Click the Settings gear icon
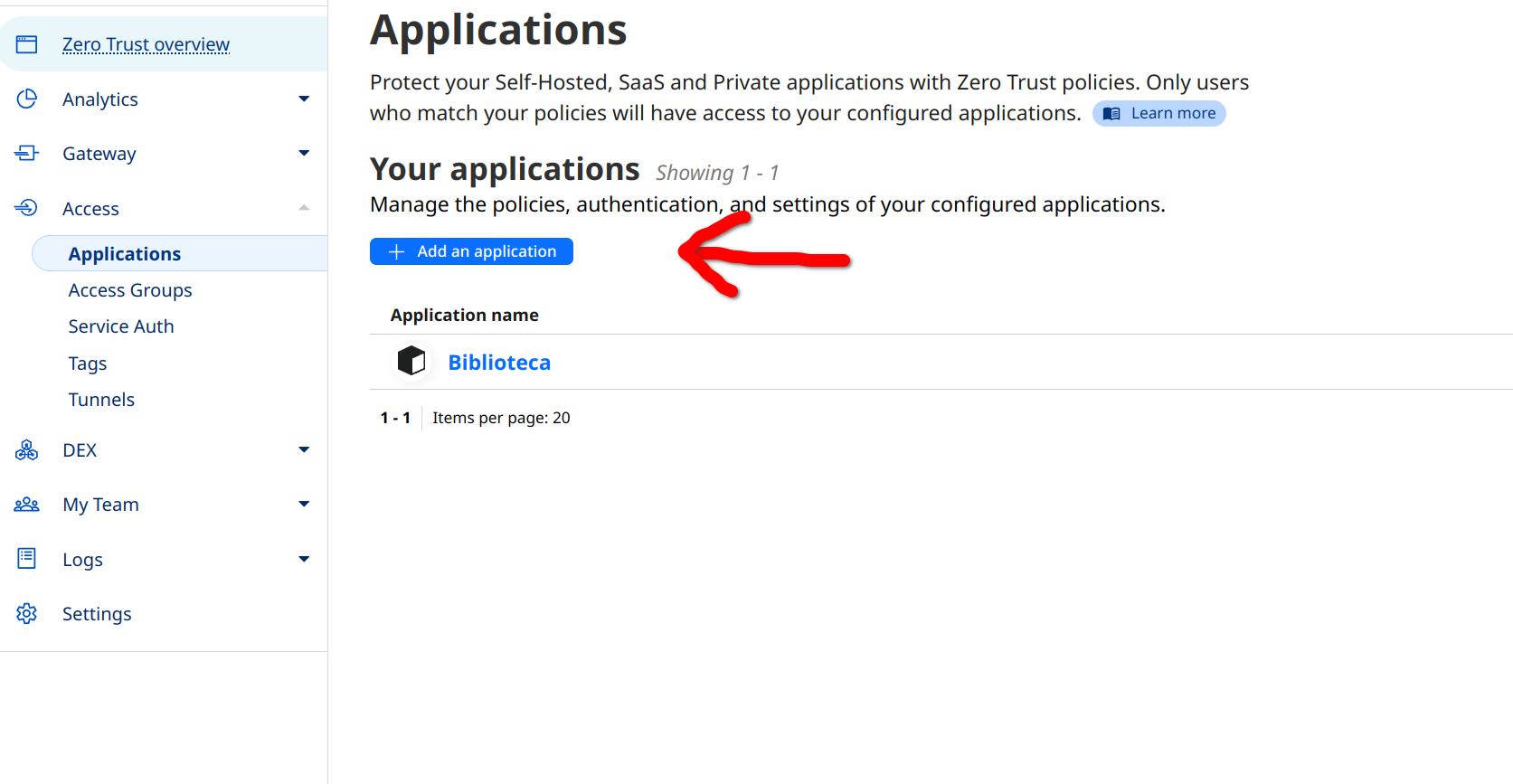Screen dimensions: 1513x784 [x=26, y=613]
